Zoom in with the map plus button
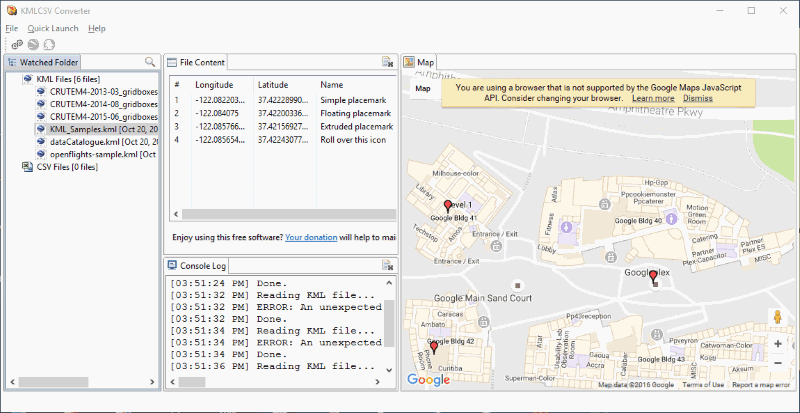This screenshot has width=800, height=413. (778, 344)
